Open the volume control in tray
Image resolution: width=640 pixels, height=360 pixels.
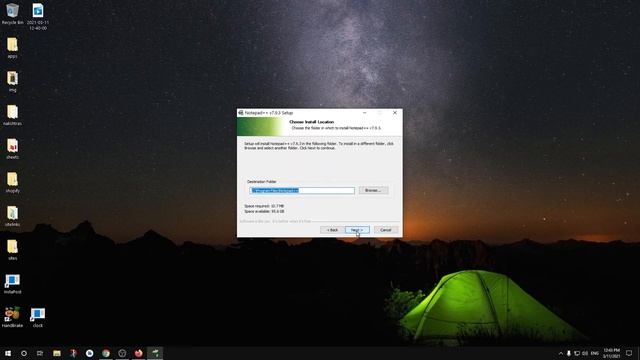585,353
